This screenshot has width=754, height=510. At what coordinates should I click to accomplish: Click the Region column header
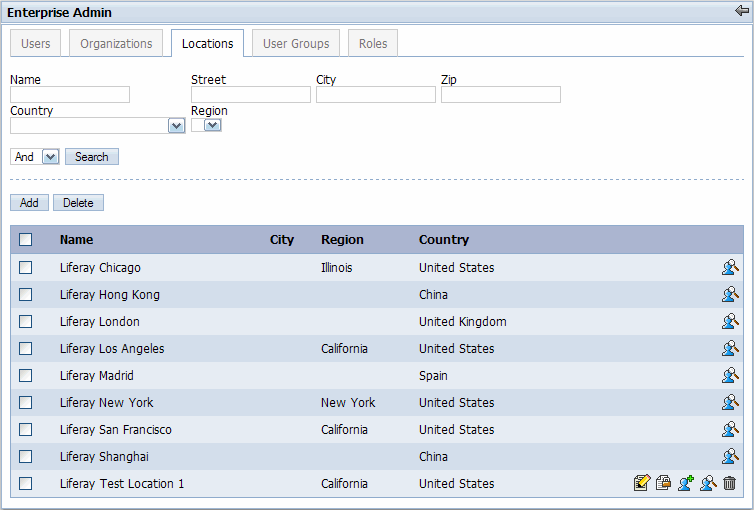[x=342, y=239]
